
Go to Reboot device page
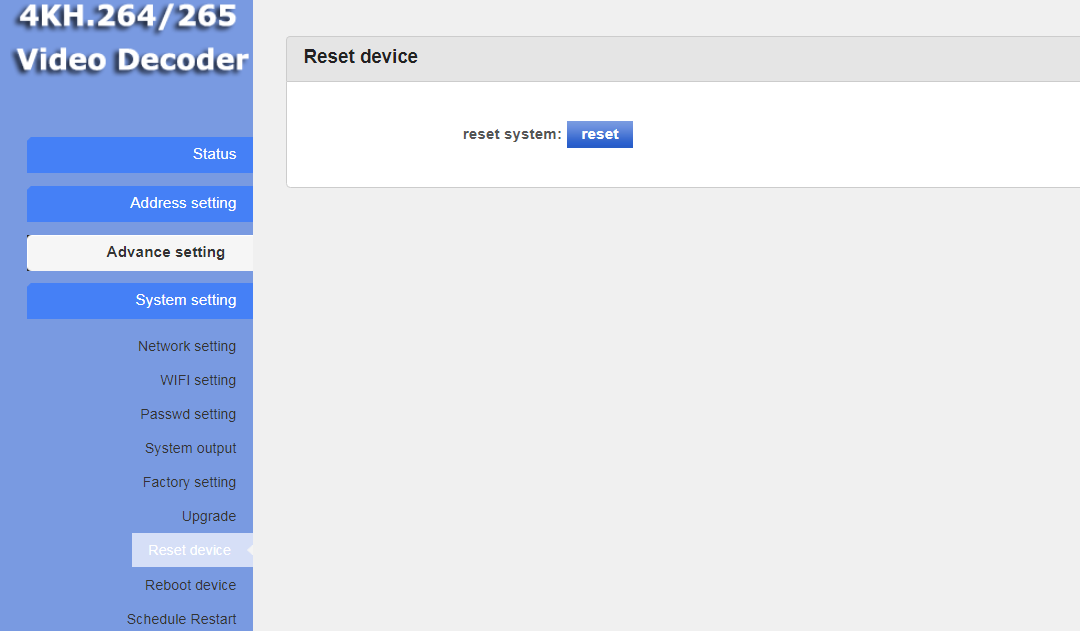(x=190, y=585)
